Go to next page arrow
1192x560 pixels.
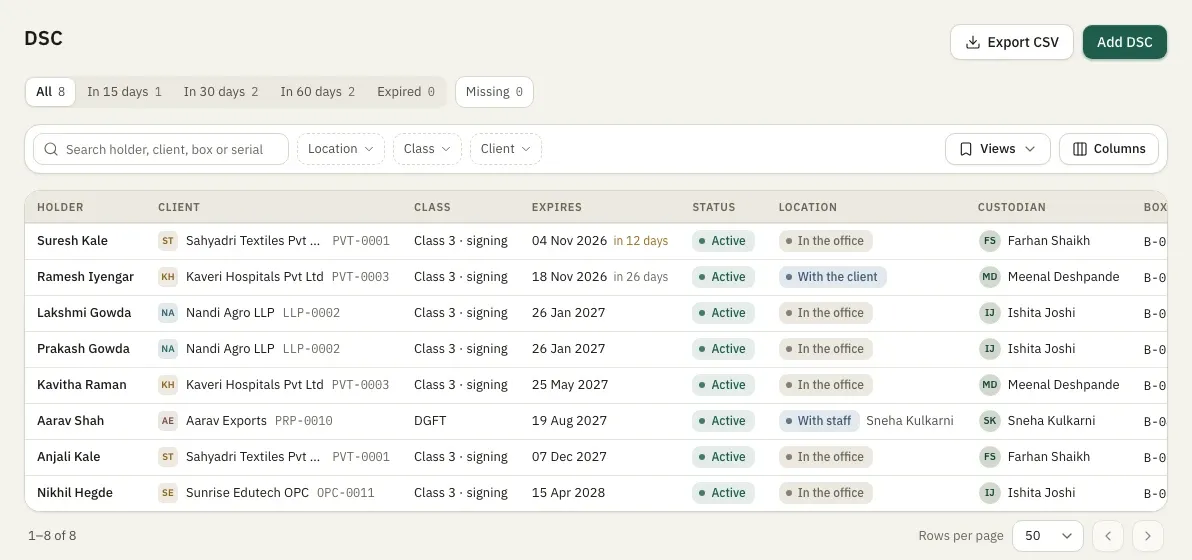coord(1148,536)
